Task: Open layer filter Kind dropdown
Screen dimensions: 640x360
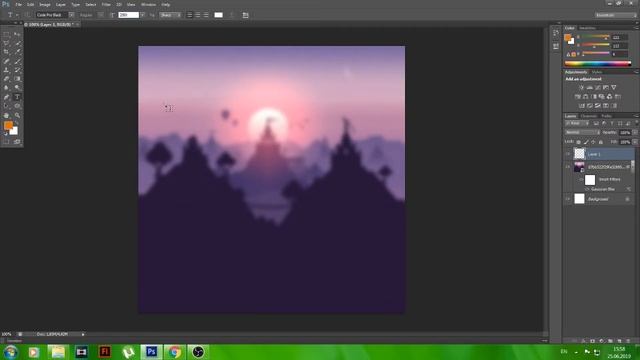Action: pos(577,123)
